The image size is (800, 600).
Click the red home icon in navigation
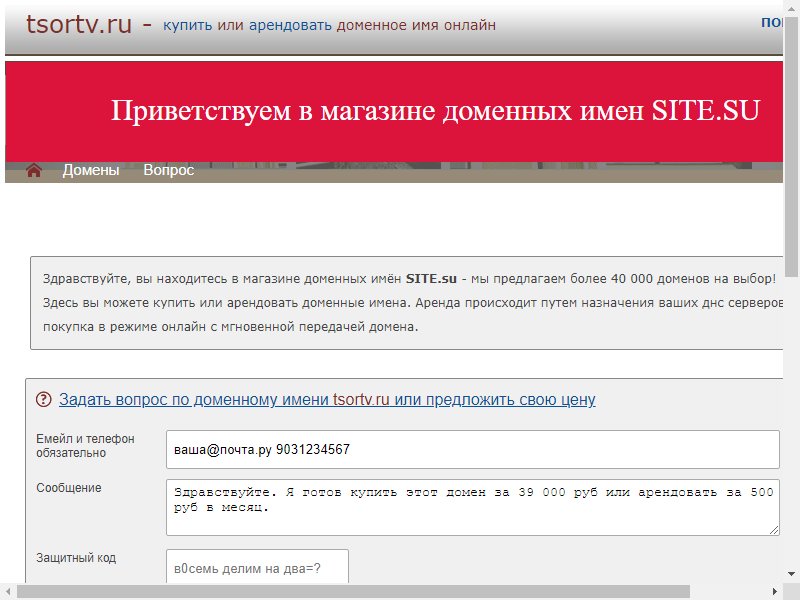click(34, 170)
